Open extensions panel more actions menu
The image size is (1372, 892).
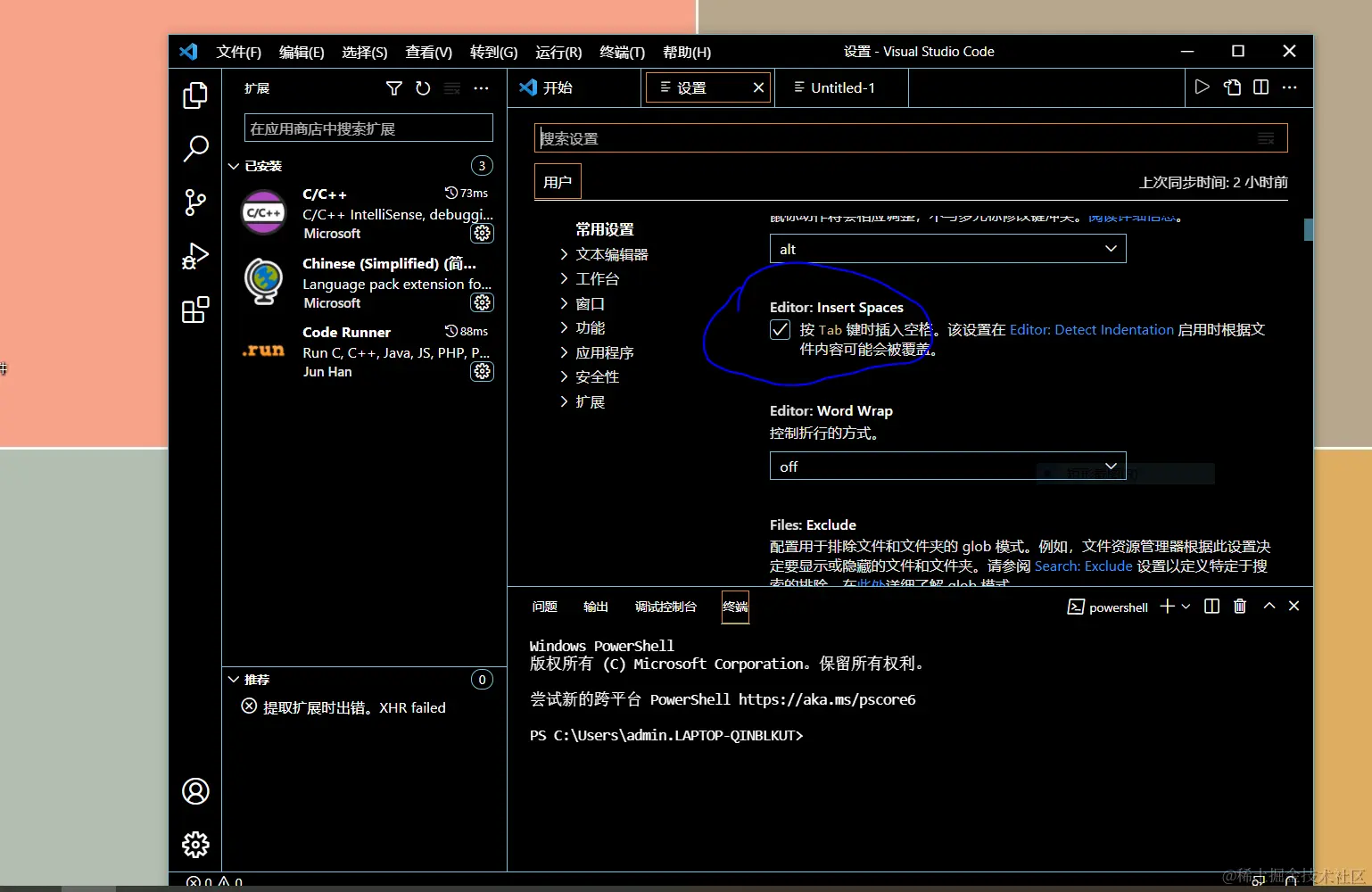[x=481, y=88]
